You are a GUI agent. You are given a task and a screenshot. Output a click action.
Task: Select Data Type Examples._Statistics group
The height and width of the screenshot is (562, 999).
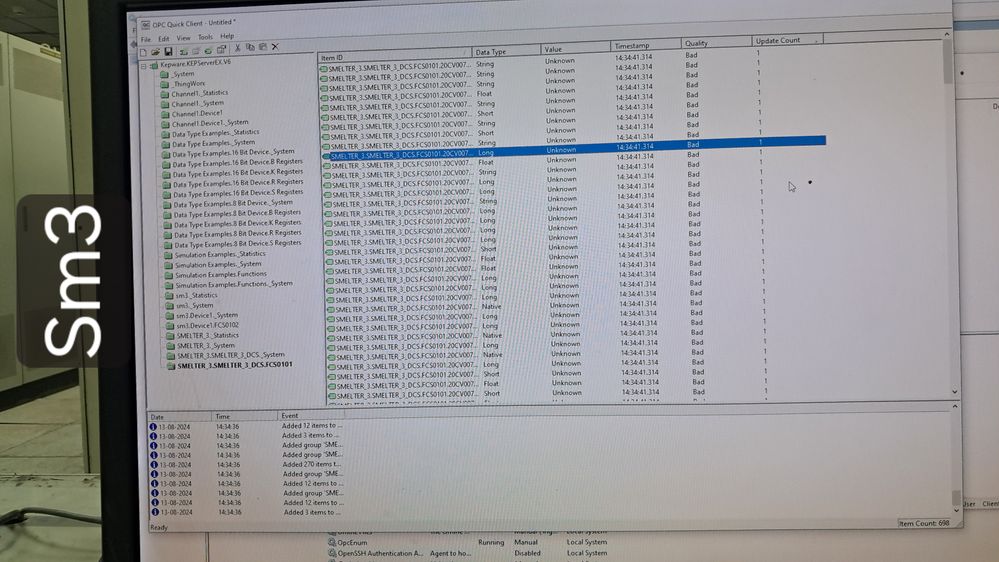click(215, 133)
